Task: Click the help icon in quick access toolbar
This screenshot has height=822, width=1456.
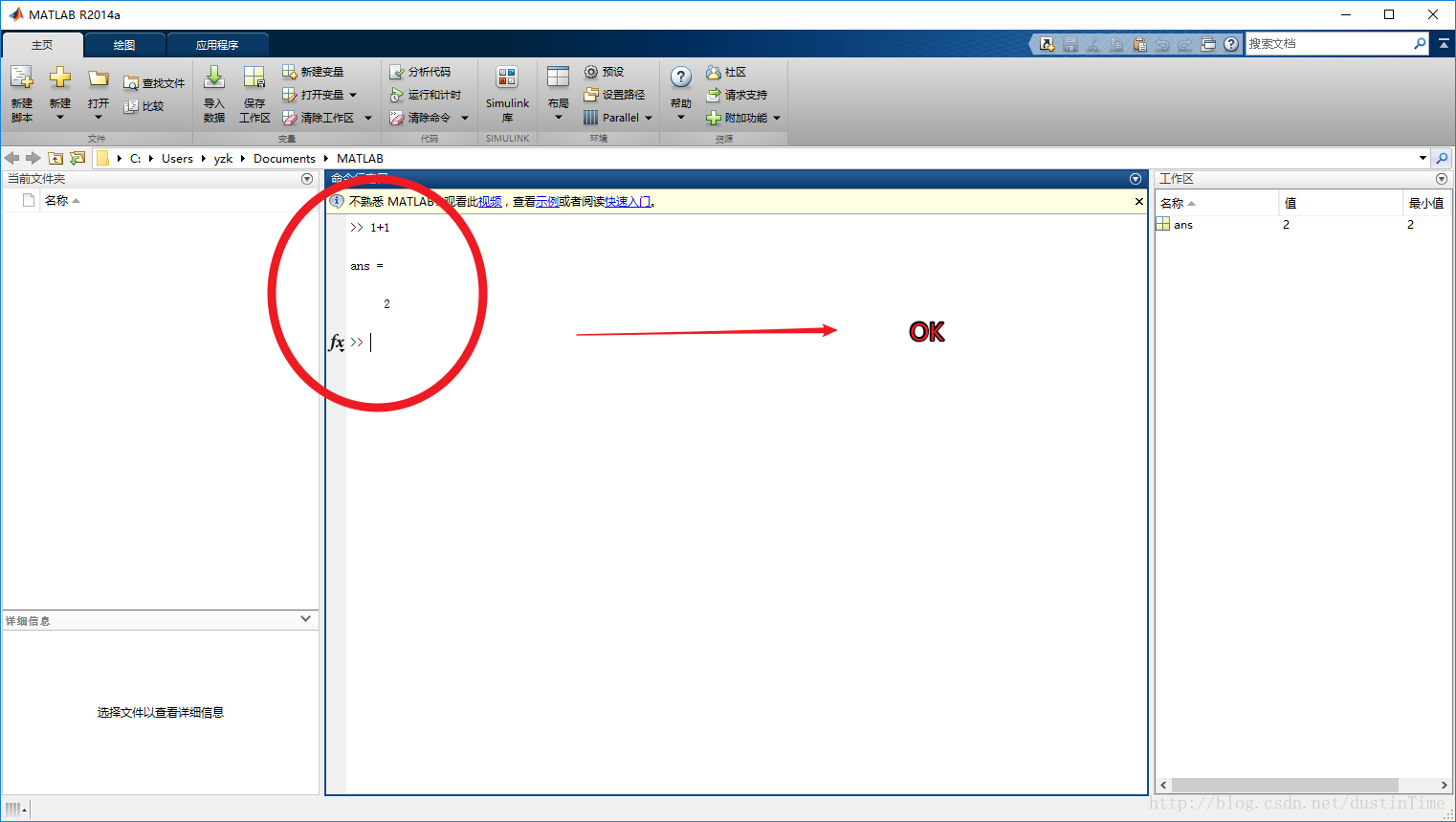Action: pyautogui.click(x=1231, y=44)
